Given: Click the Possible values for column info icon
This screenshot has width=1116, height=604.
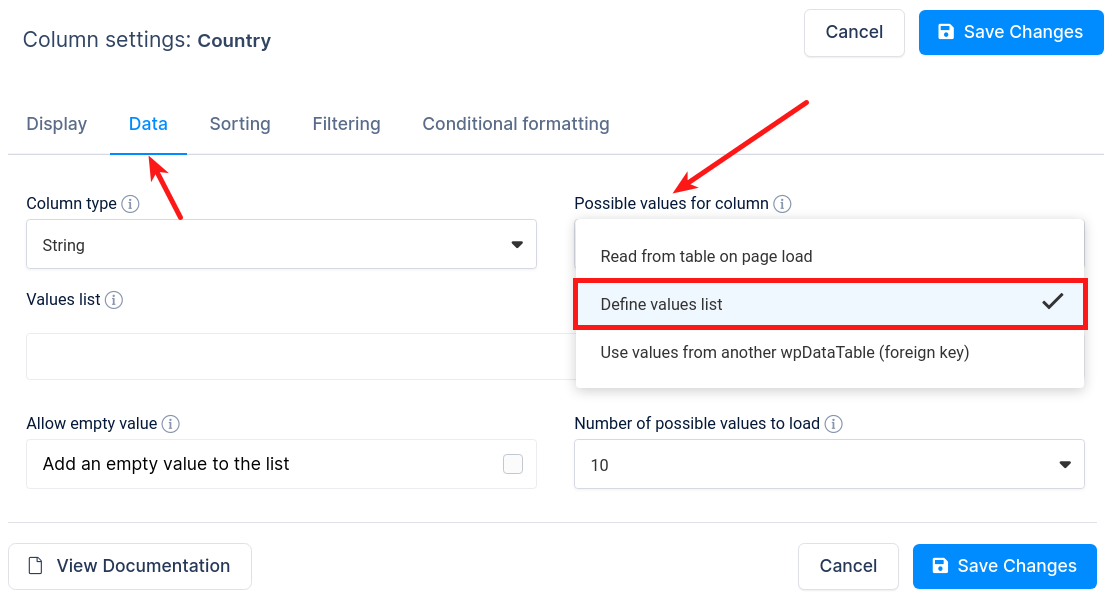Looking at the screenshot, I should tap(783, 203).
